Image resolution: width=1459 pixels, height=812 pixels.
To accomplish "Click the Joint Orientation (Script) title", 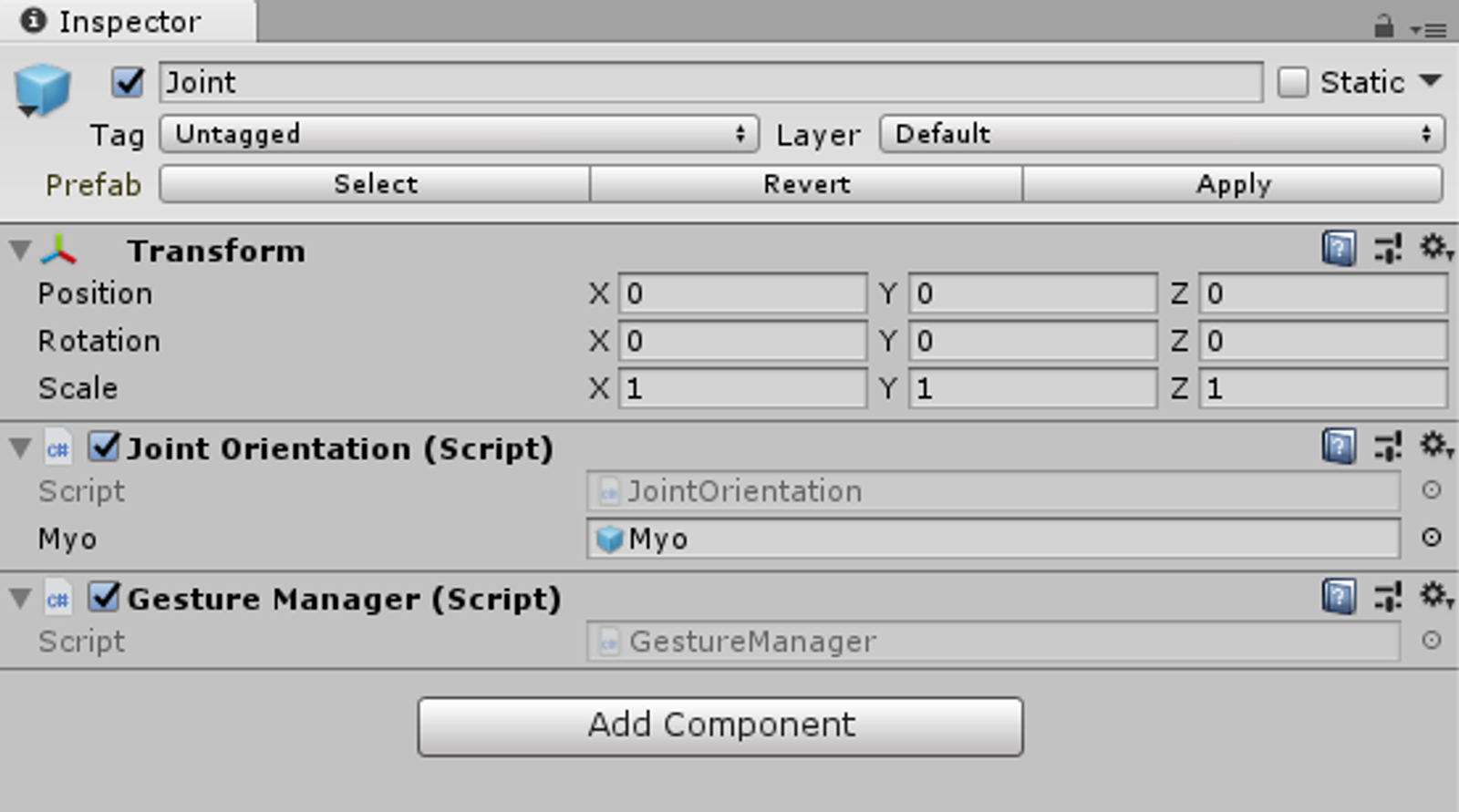I will [340, 448].
